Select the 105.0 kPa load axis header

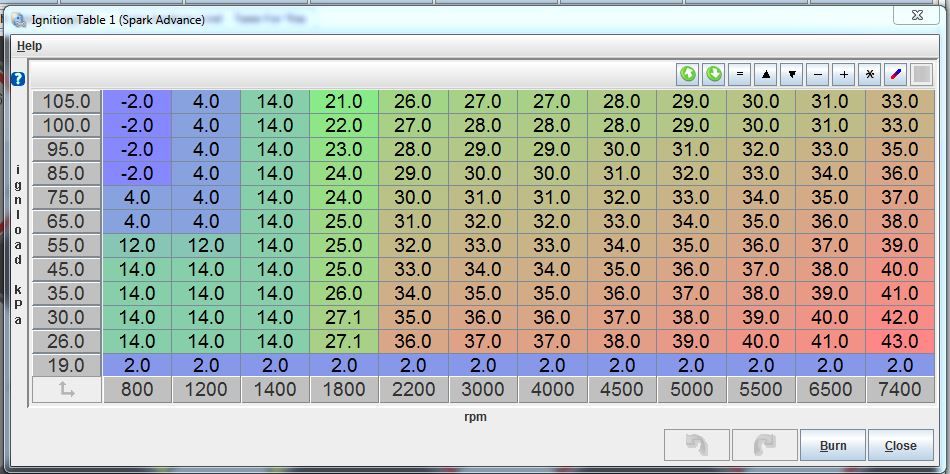(67, 101)
